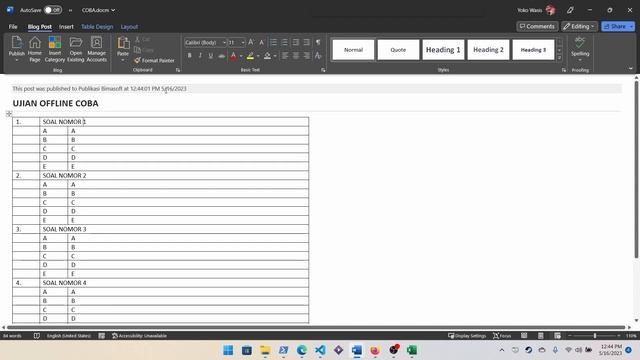This screenshot has width=640, height=360.
Task: Select the Blog Post tab
Action: [x=40, y=27]
